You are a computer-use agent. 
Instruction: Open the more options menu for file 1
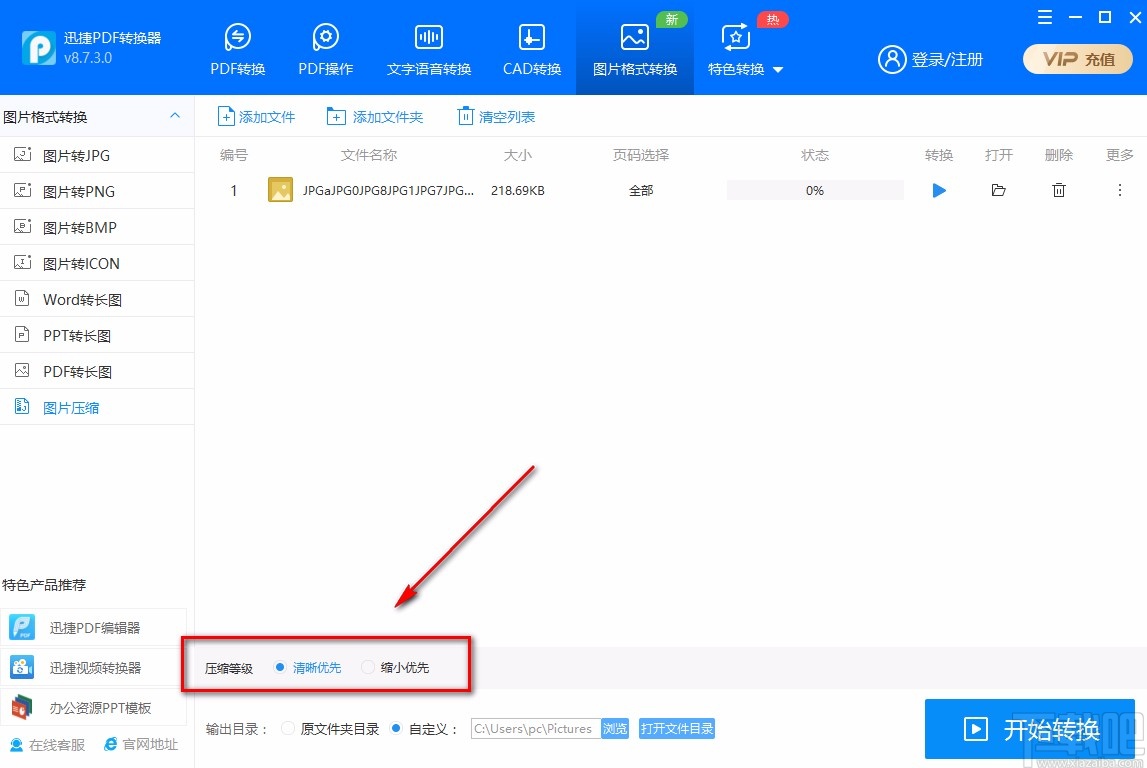(x=1120, y=190)
